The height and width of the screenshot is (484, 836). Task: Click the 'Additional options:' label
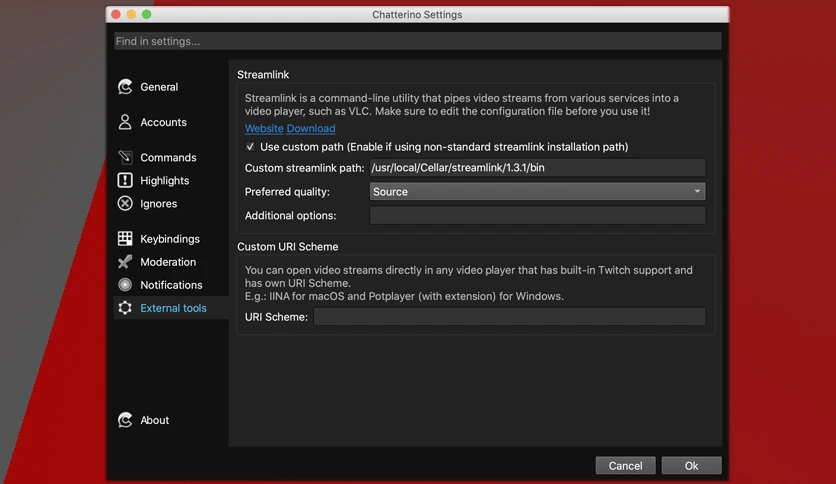[x=290, y=216]
